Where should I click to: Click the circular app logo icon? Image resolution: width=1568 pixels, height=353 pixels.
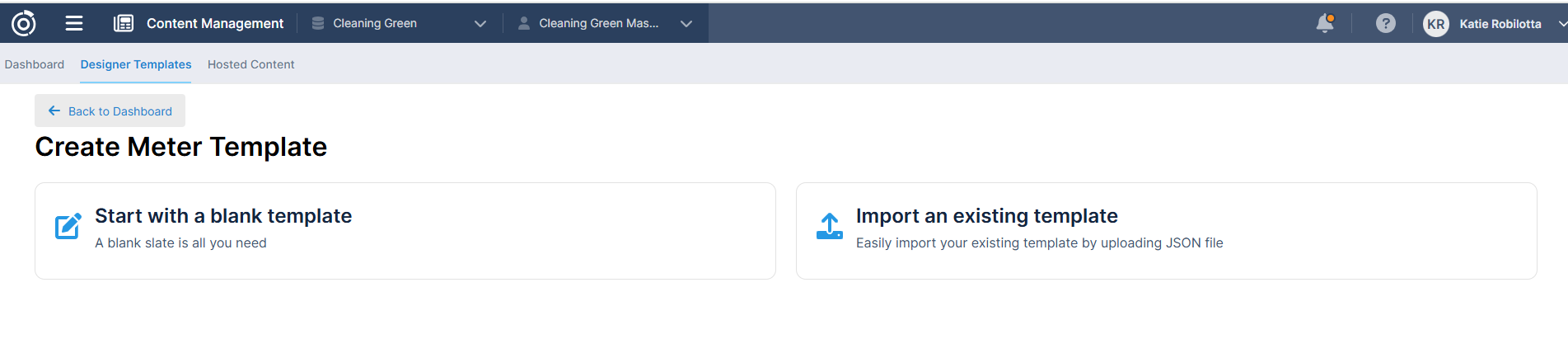[x=24, y=24]
